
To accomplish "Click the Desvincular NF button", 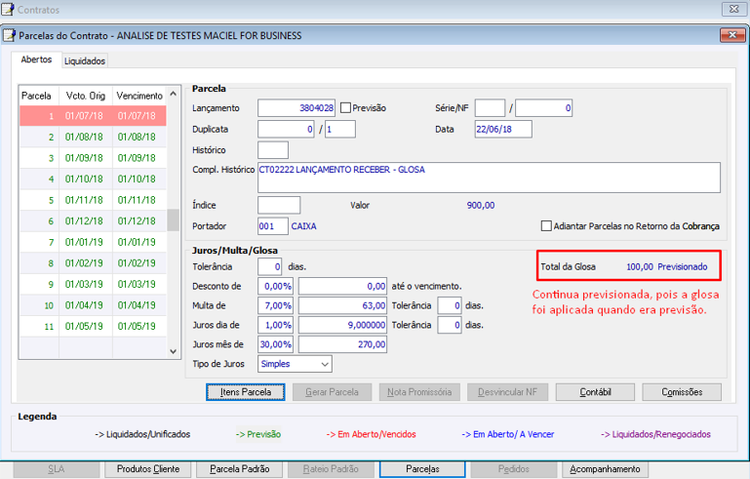I will [507, 392].
